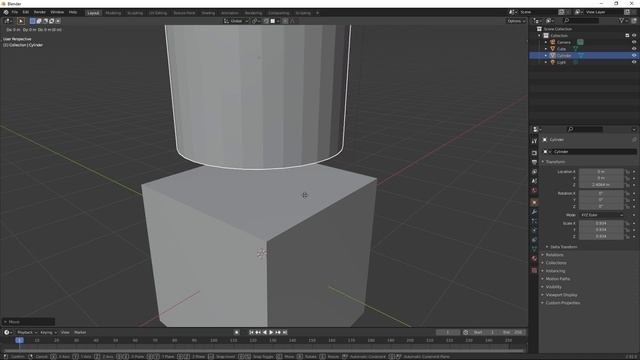640x360 pixels.
Task: Toggle exclude checkbox for Collection
Action: point(627,36)
